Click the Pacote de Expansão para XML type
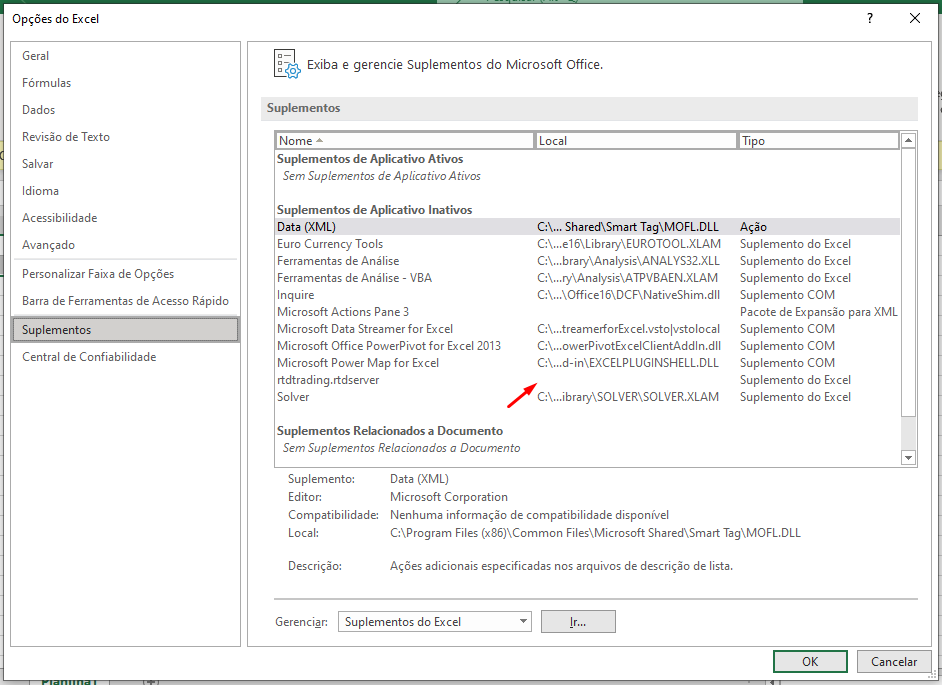 (819, 312)
